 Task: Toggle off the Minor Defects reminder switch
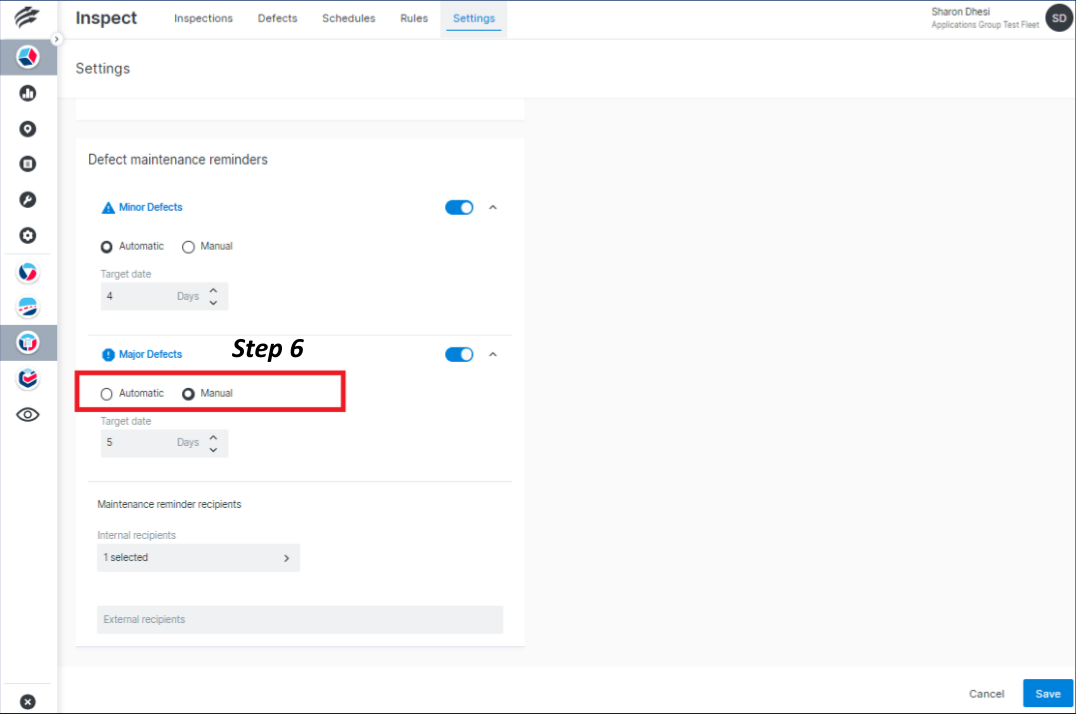pyautogui.click(x=459, y=207)
